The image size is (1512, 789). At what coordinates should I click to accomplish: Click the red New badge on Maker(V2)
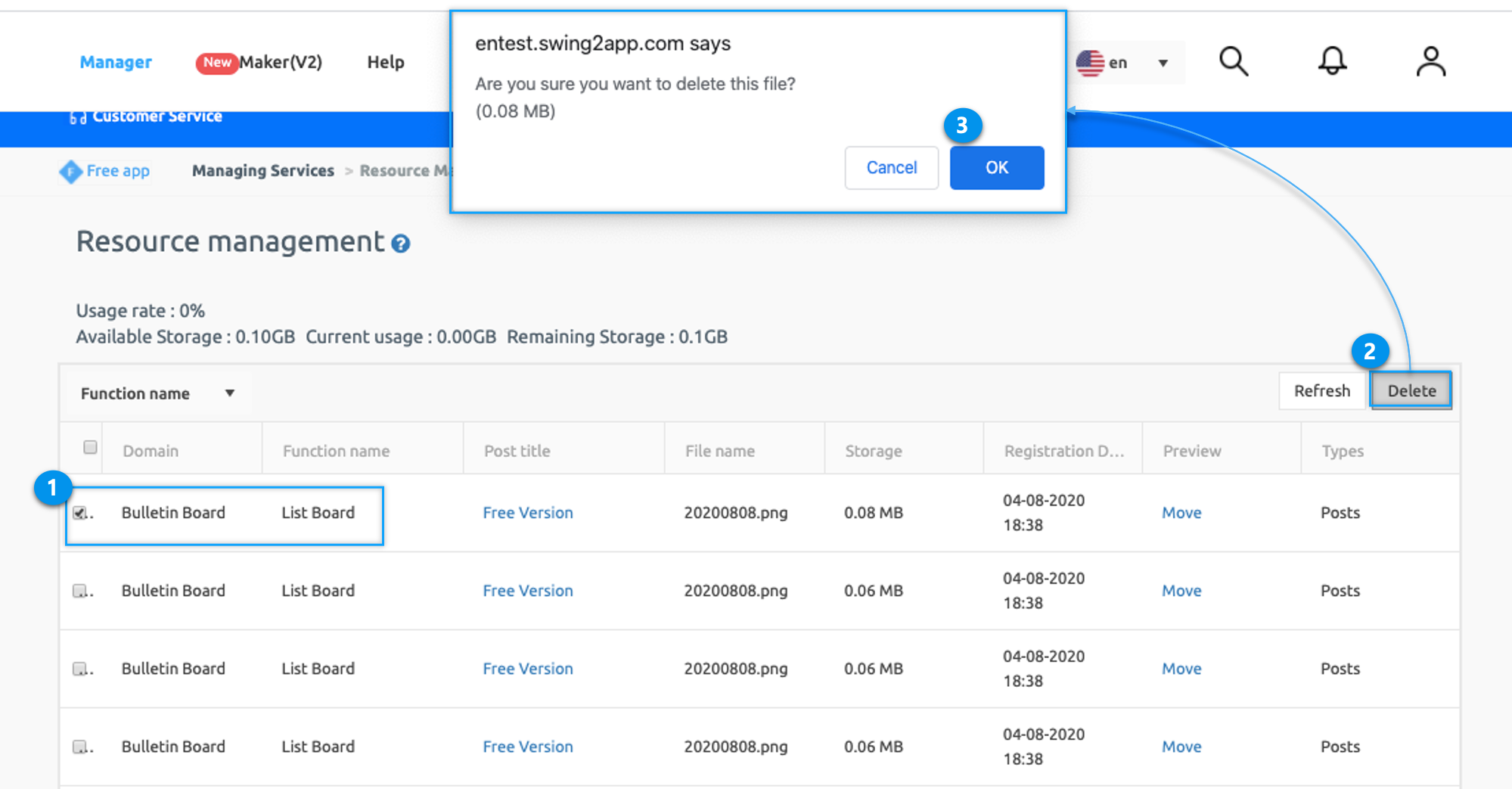[217, 63]
